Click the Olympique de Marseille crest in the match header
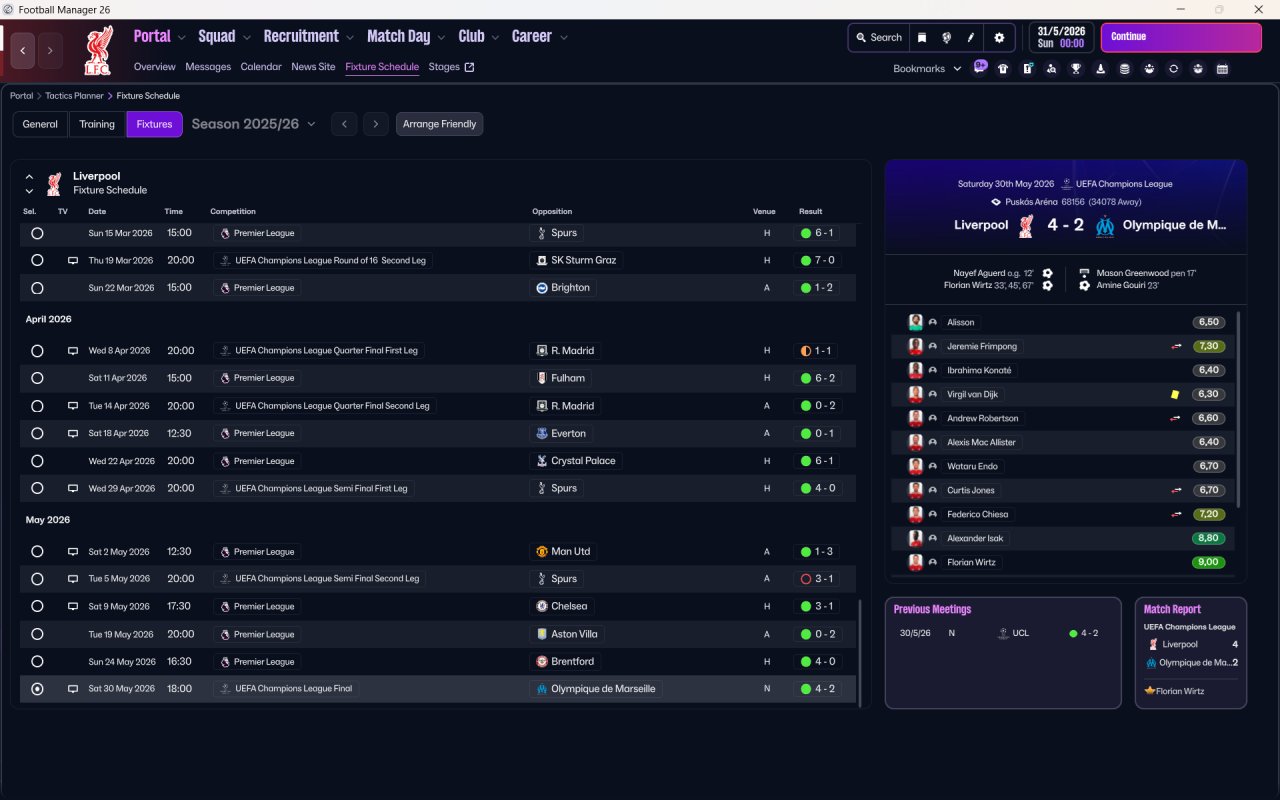This screenshot has height=800, width=1280. point(1104,226)
